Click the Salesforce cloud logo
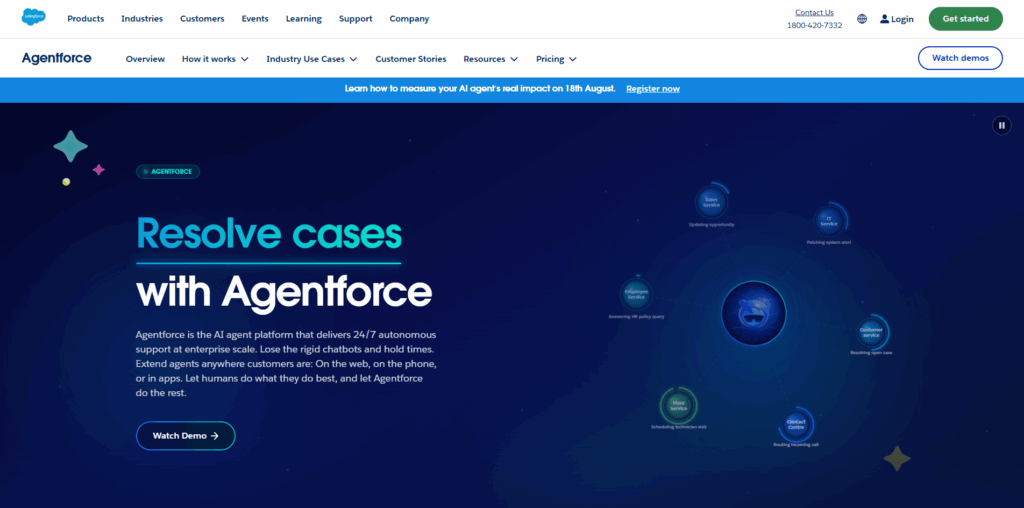Image resolution: width=1024 pixels, height=508 pixels. (x=33, y=18)
